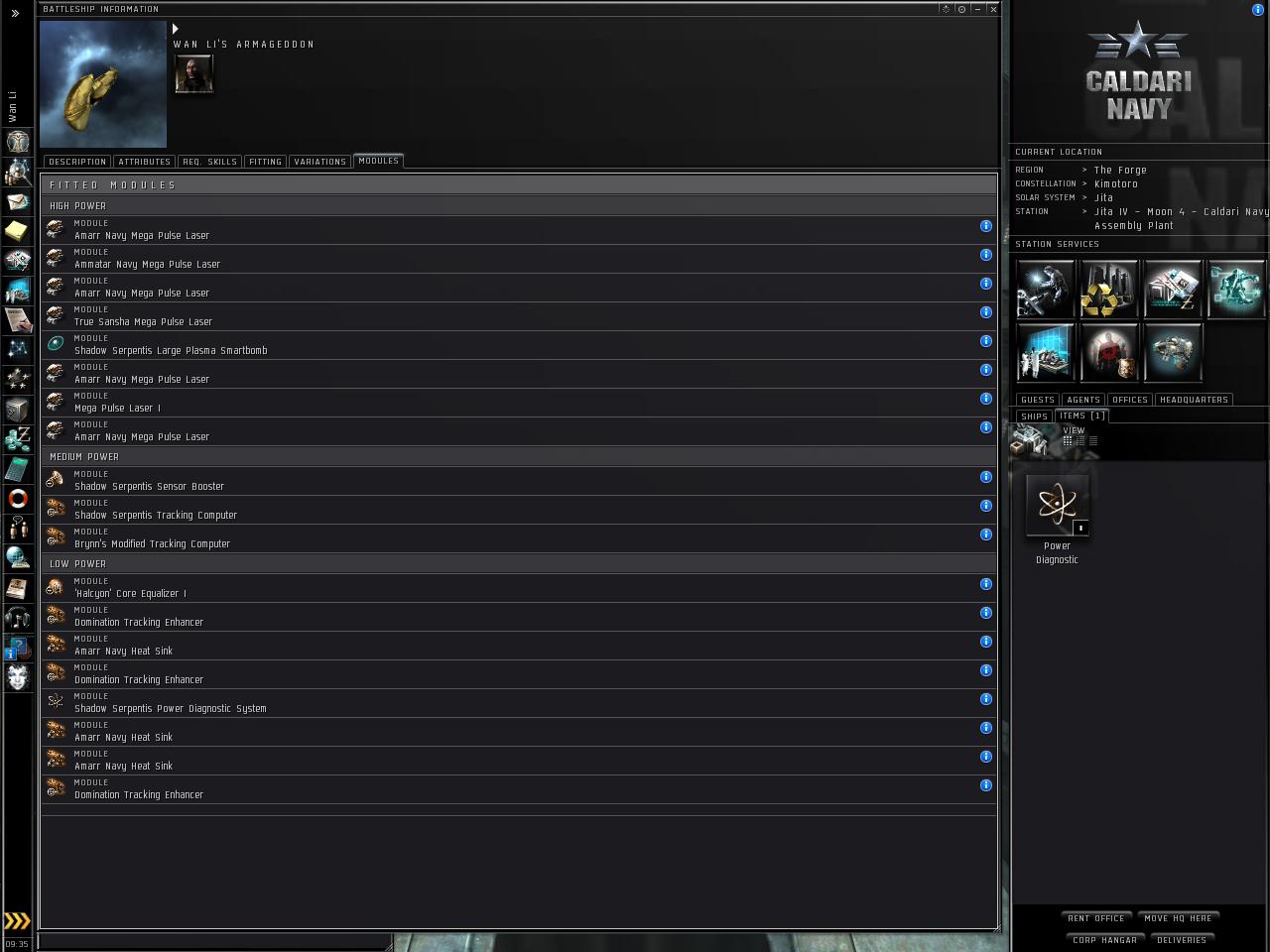
Task: Click the Kimotoro constellation name
Action: tap(1116, 184)
